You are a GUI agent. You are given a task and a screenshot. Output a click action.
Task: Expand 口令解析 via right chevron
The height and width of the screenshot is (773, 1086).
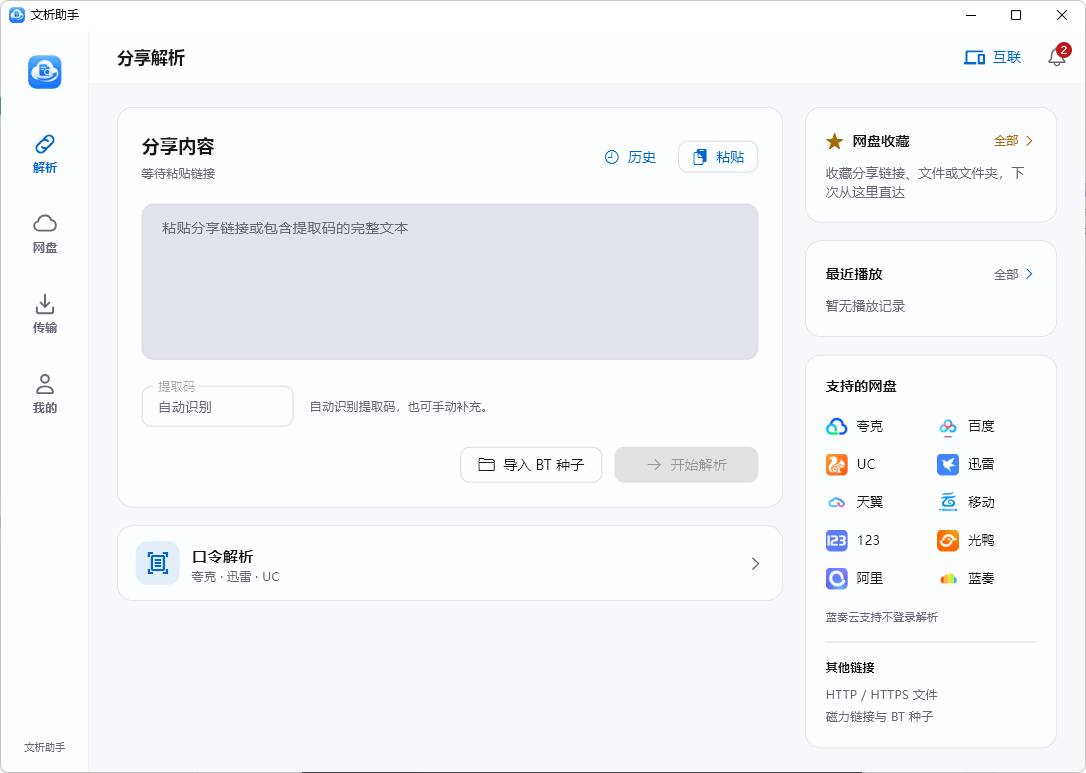click(x=755, y=564)
